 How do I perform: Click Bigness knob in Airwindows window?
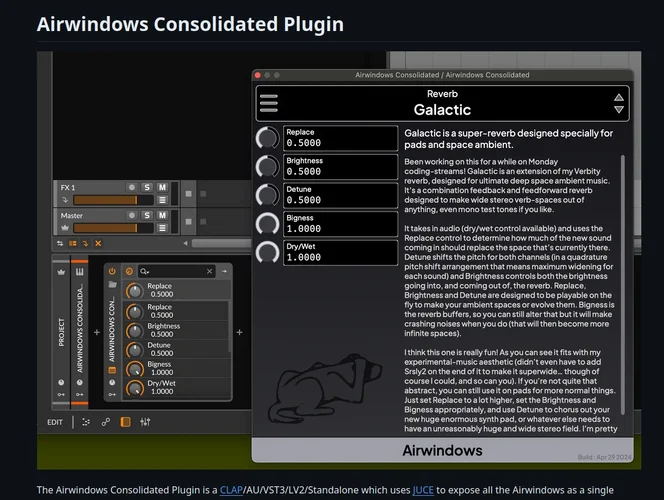point(267,224)
